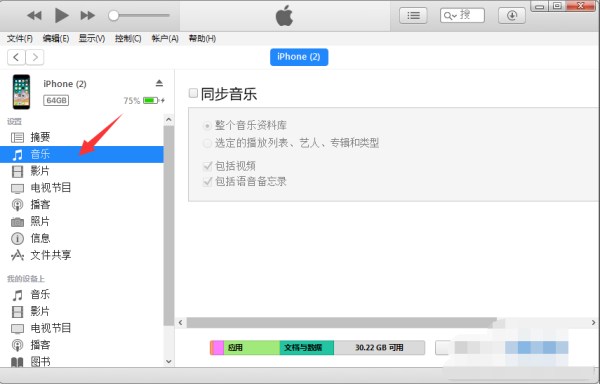Screen dimensions: 600x384
Task: Open the 文件(F) menu
Action: (x=20, y=39)
